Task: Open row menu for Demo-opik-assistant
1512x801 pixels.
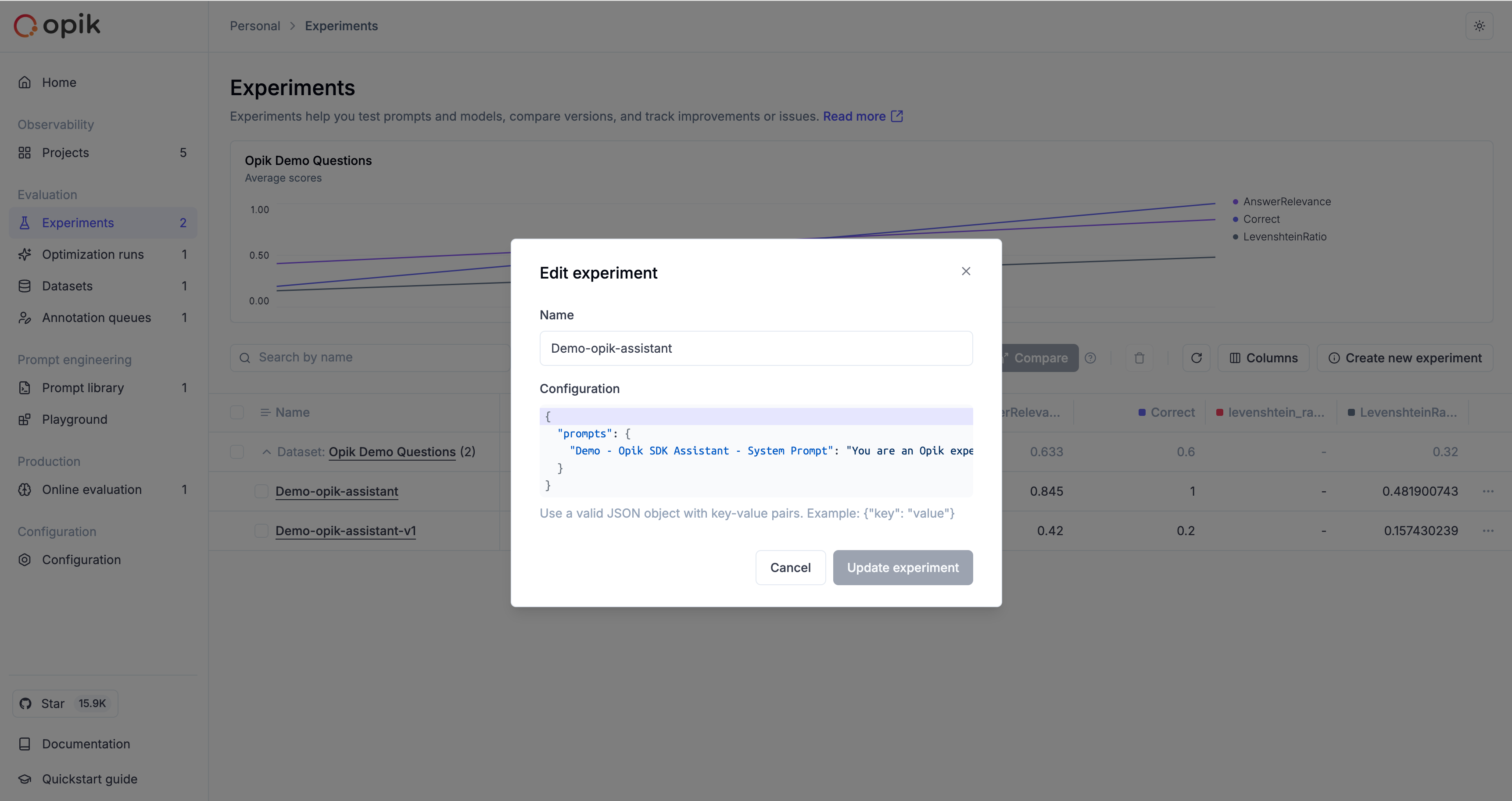Action: pyautogui.click(x=1488, y=491)
